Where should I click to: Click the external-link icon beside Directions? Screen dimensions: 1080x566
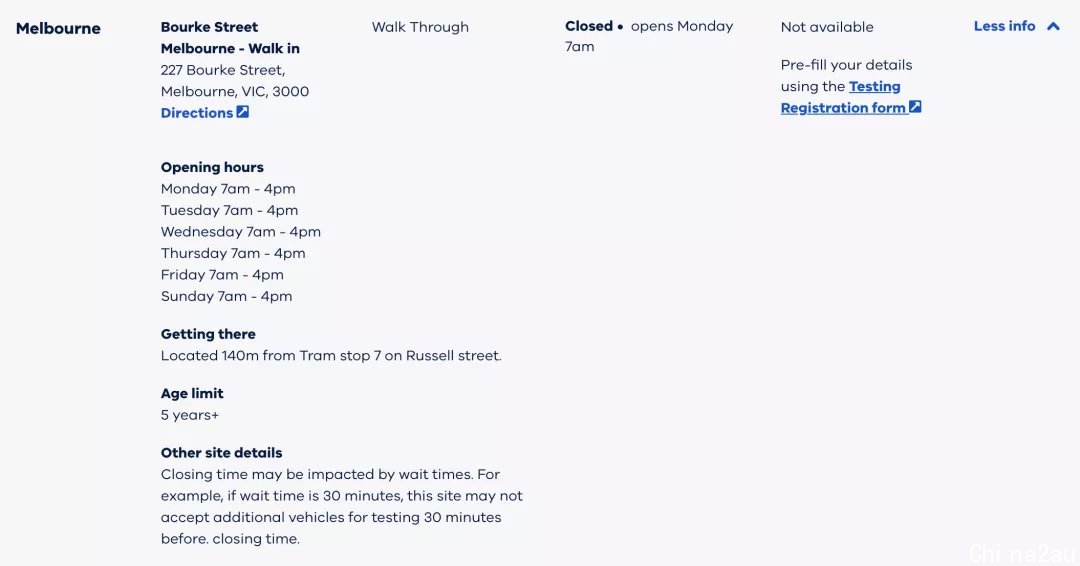pyautogui.click(x=242, y=112)
